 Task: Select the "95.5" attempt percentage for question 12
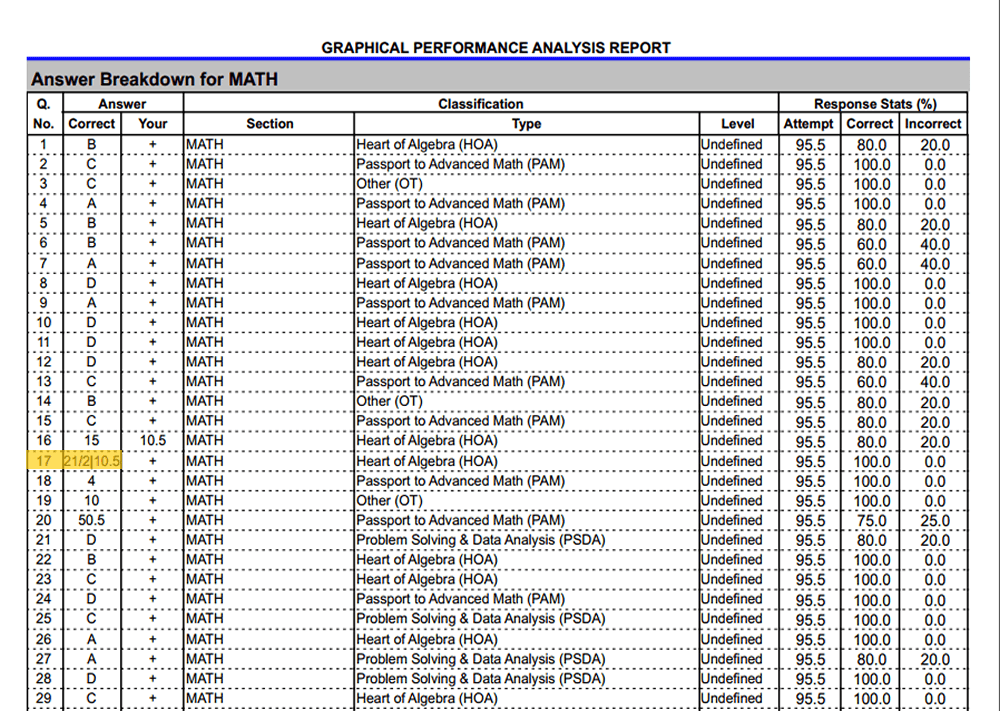pyautogui.click(x=810, y=363)
